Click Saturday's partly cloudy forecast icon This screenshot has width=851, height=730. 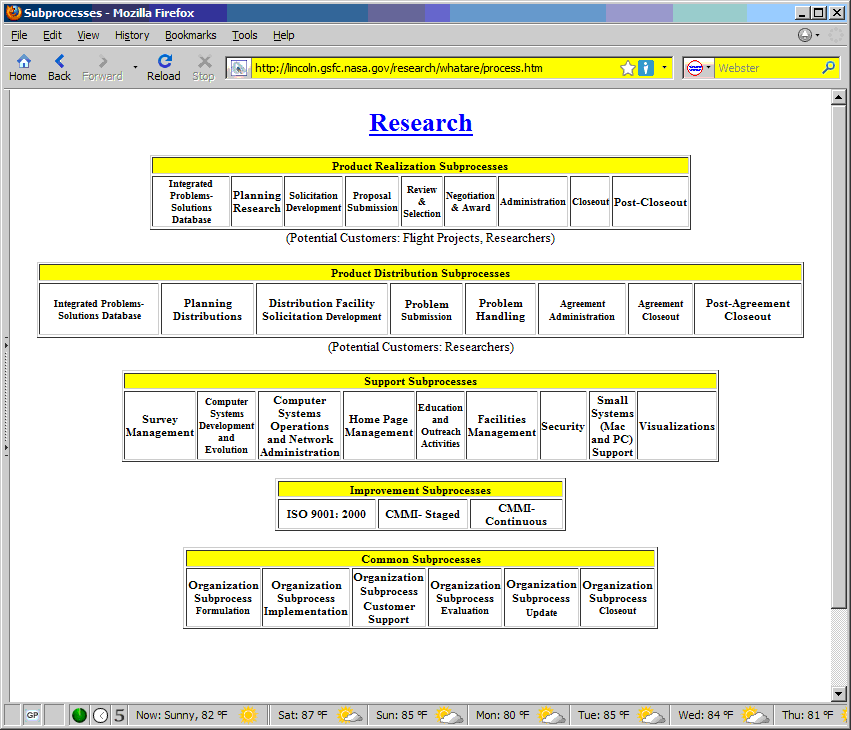pos(350,715)
